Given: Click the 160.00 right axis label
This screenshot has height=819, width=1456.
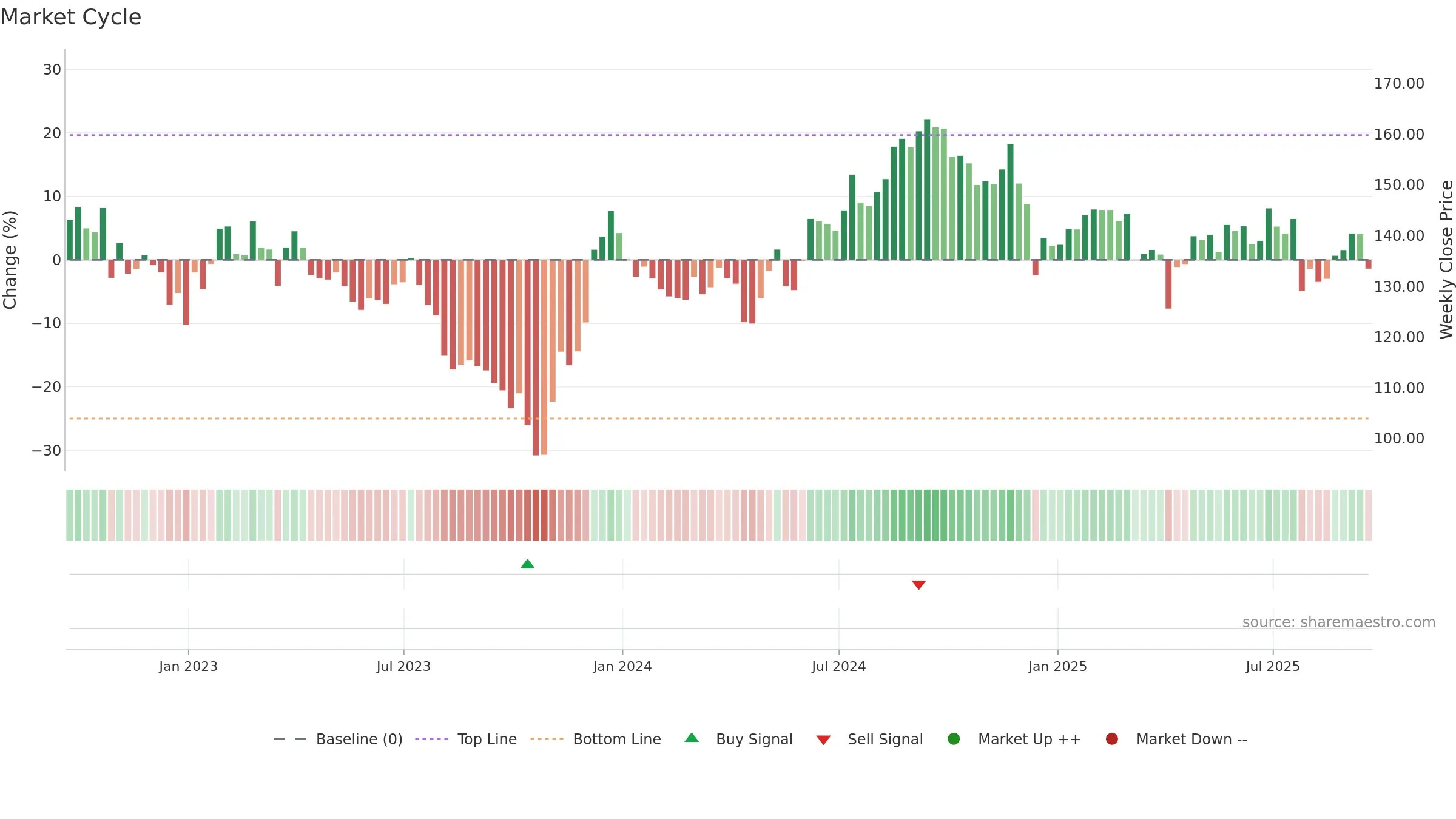Looking at the screenshot, I should tap(1399, 135).
